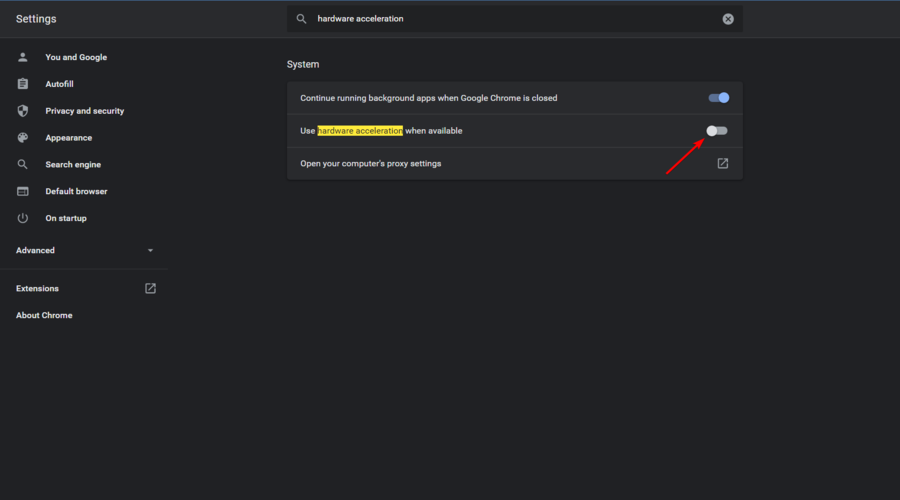
Task: Clear the search field with the X button
Action: [728, 19]
